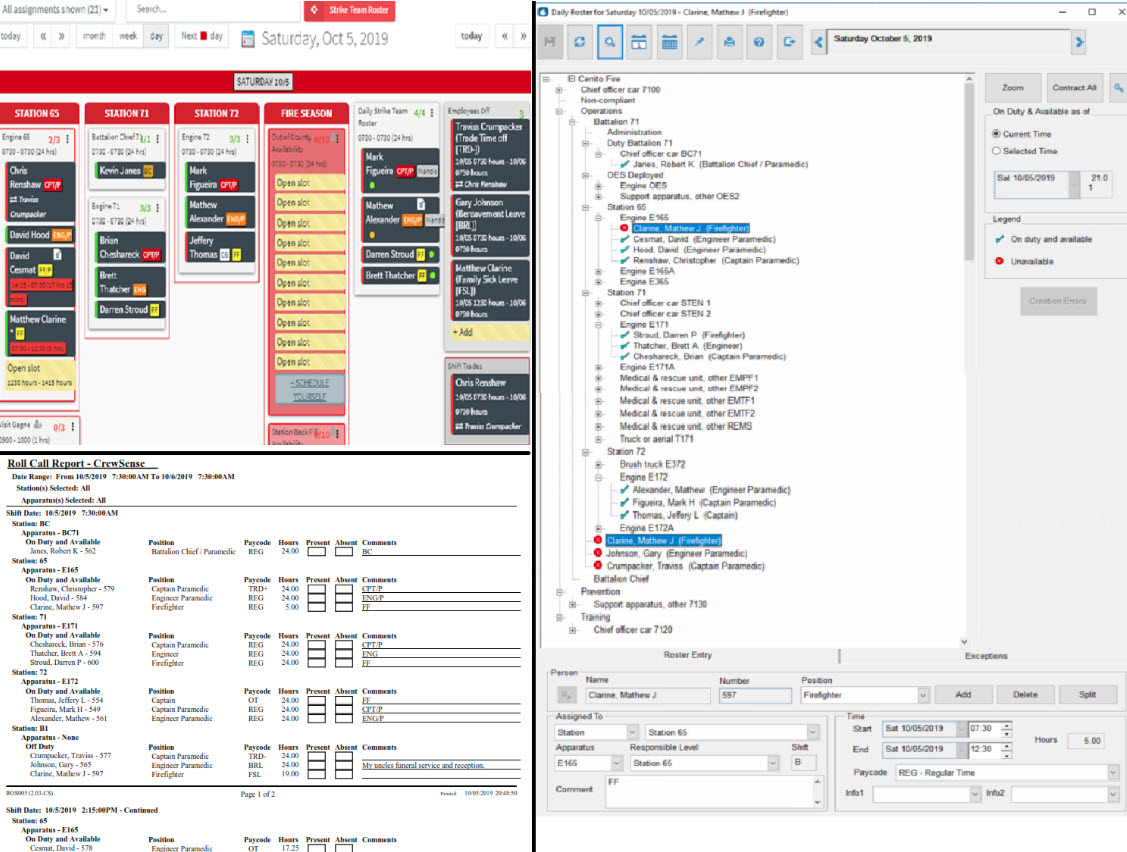This screenshot has height=852, width=1127.
Task: Click the note icon on David Cesmat card
Action: click(x=58, y=255)
